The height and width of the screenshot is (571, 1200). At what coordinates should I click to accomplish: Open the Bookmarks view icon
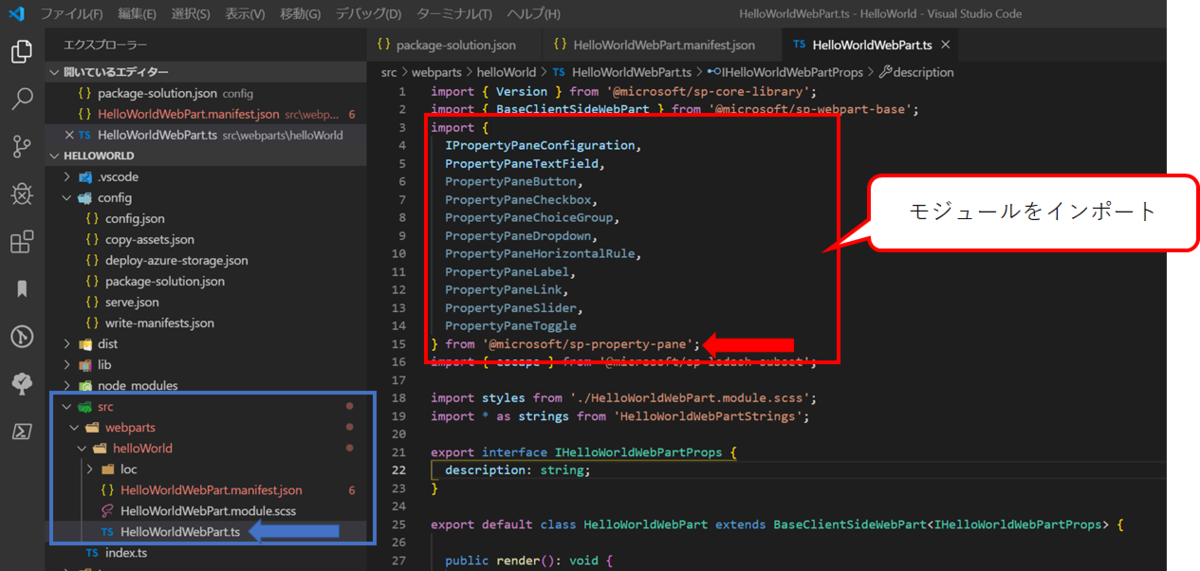click(21, 290)
